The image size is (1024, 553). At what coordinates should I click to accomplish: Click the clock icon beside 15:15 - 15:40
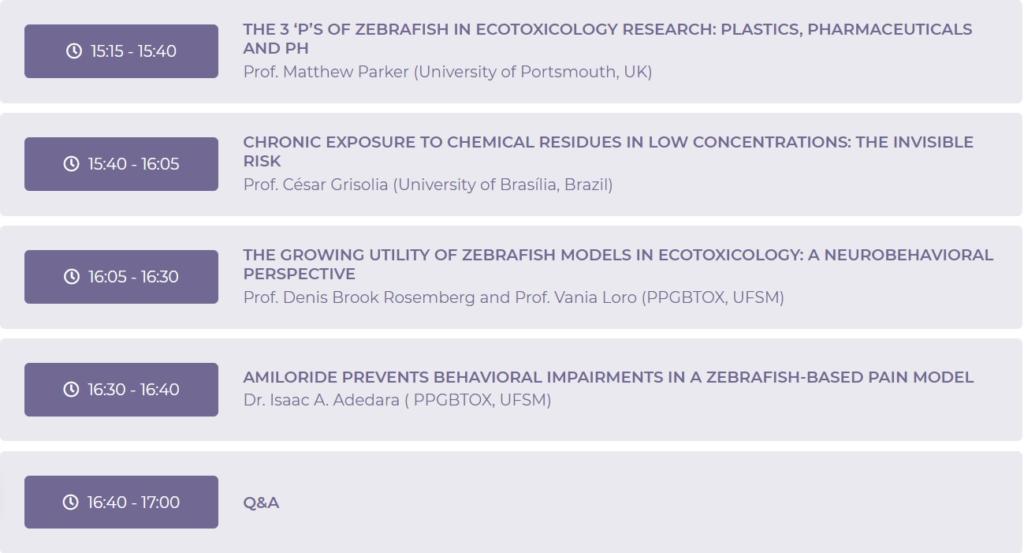pos(72,51)
